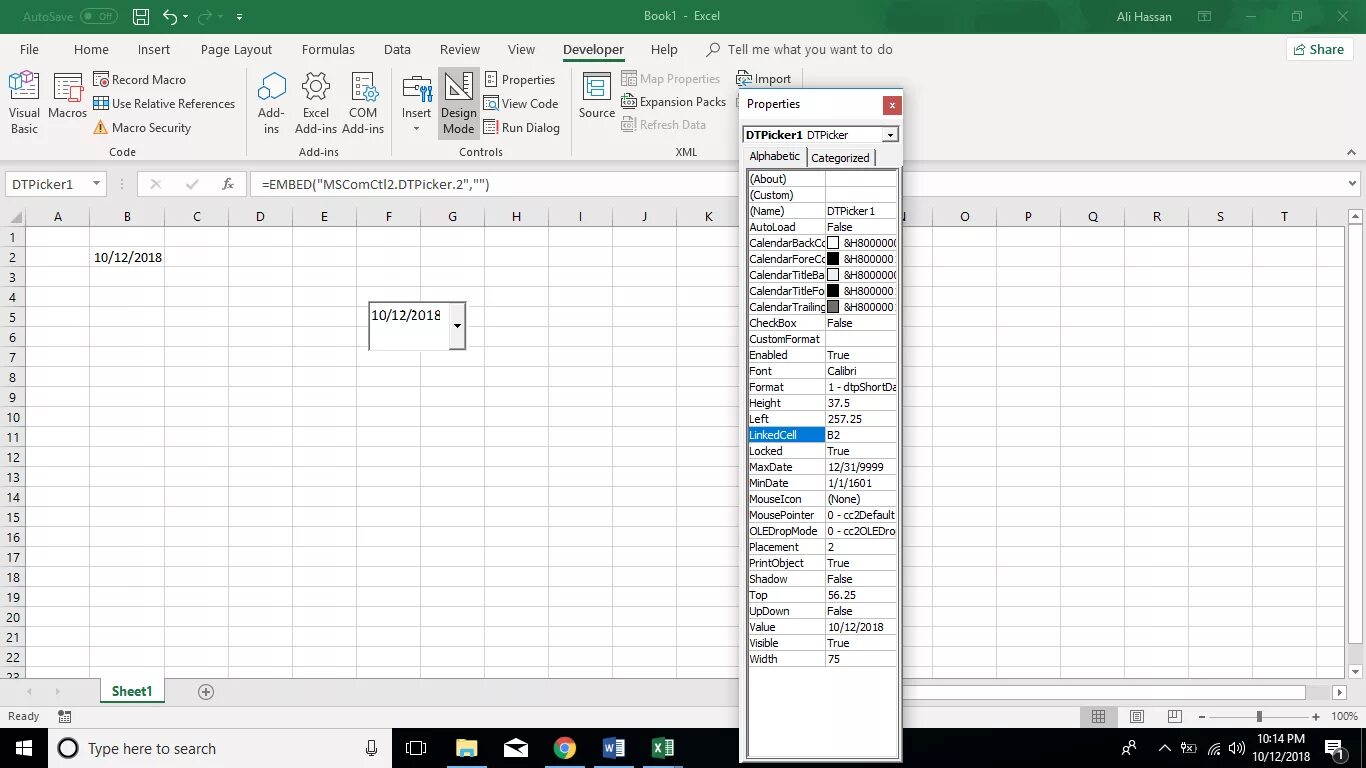Click the XML Import button
This screenshot has width=1366, height=768.
tap(764, 79)
